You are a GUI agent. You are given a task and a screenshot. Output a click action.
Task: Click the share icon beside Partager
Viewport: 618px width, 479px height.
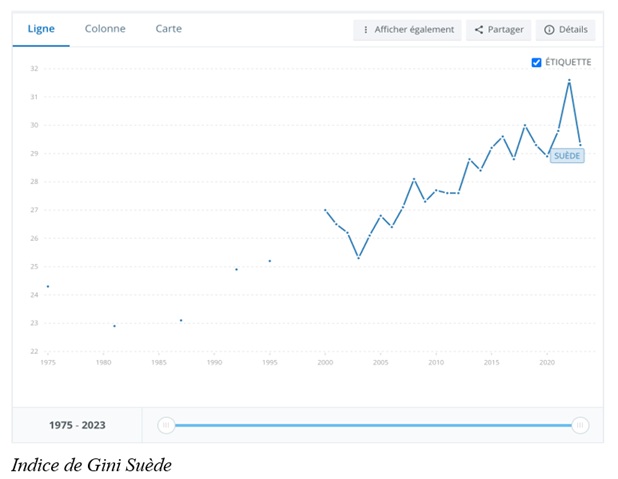(479, 30)
